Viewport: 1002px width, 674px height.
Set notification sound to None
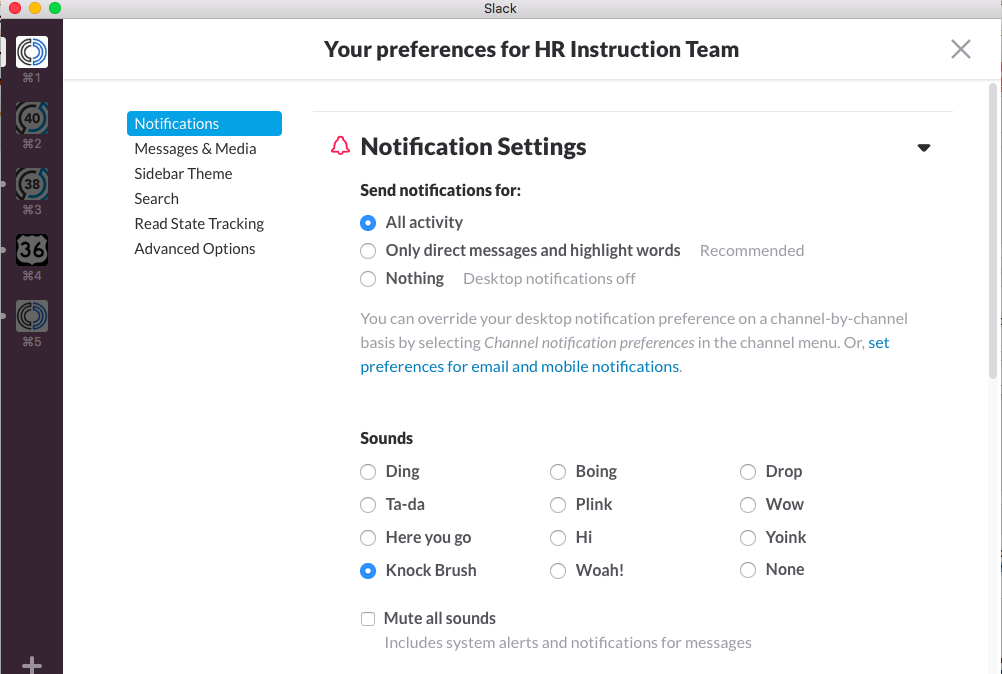tap(748, 570)
